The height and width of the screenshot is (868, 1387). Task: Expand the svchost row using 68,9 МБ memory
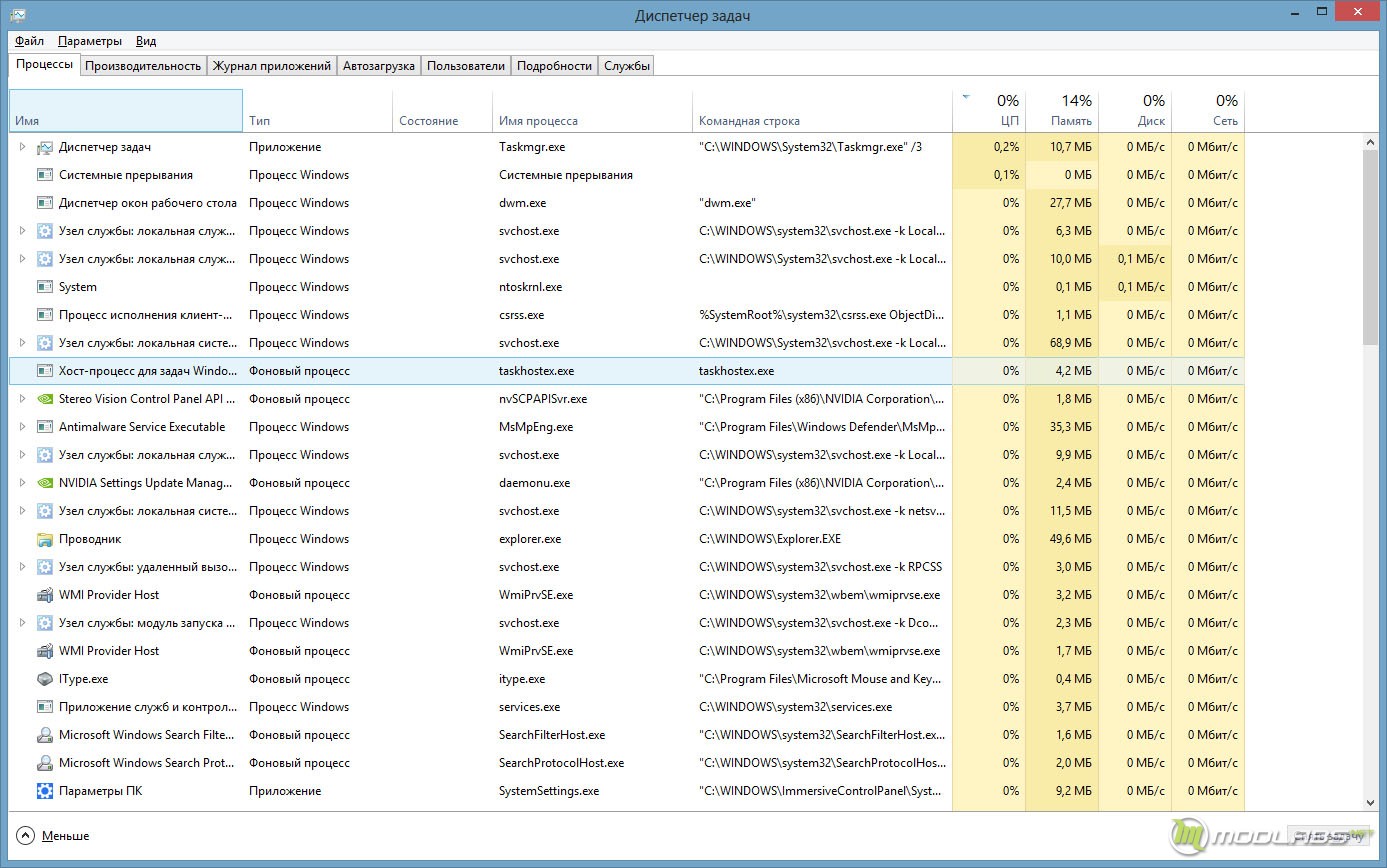(23, 343)
